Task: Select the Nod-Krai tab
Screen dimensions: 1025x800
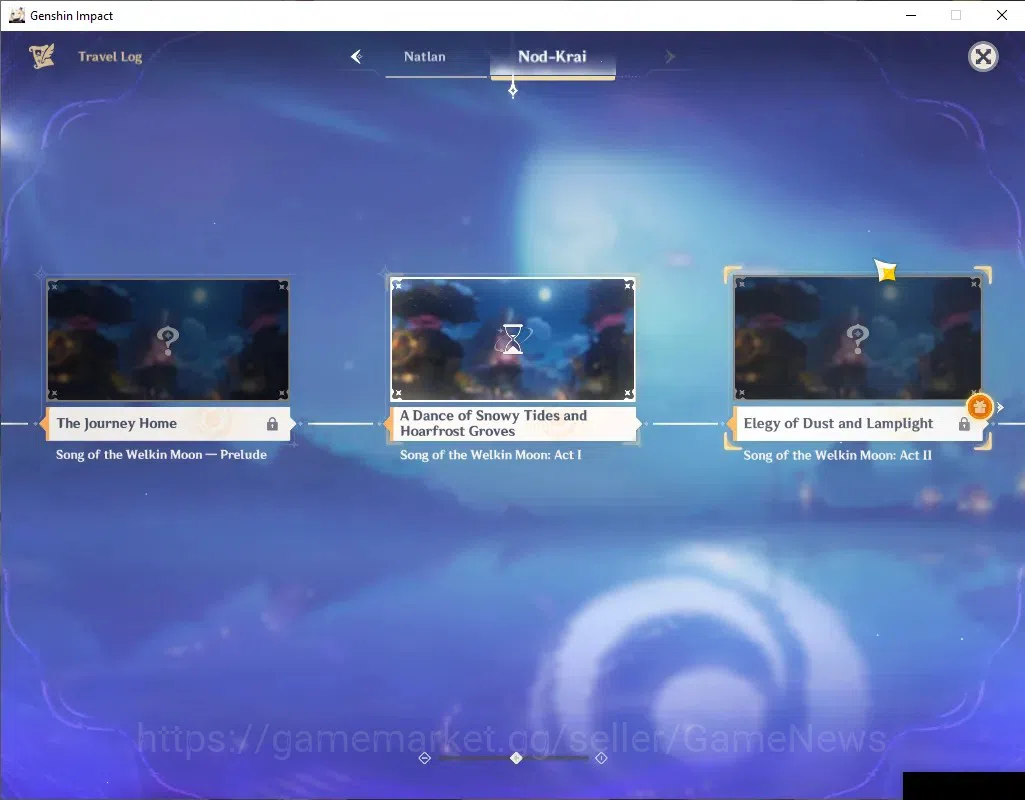Action: click(x=552, y=57)
